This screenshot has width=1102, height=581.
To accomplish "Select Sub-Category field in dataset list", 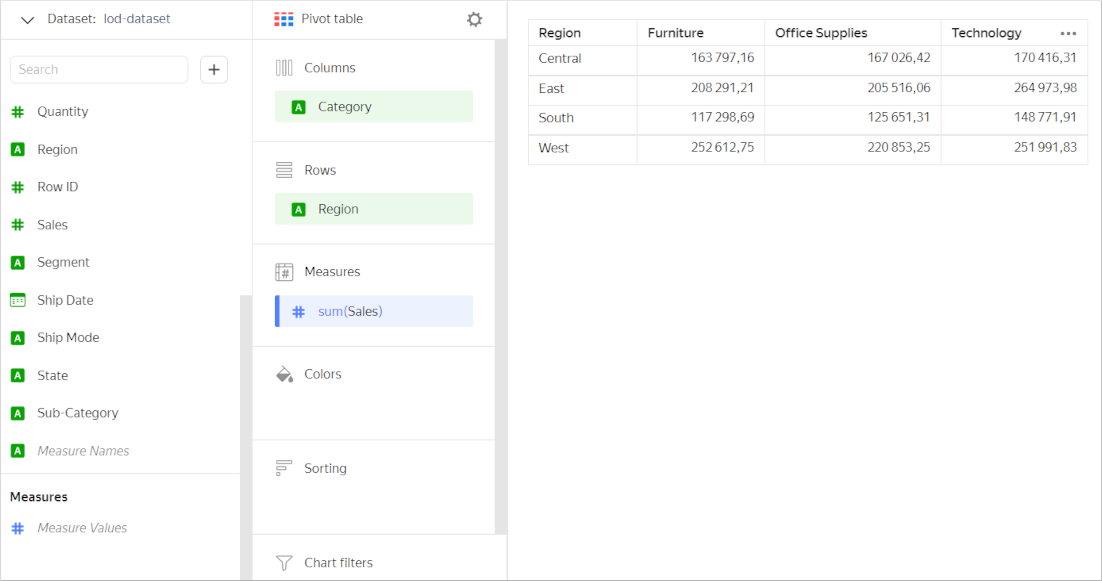I will [x=77, y=413].
